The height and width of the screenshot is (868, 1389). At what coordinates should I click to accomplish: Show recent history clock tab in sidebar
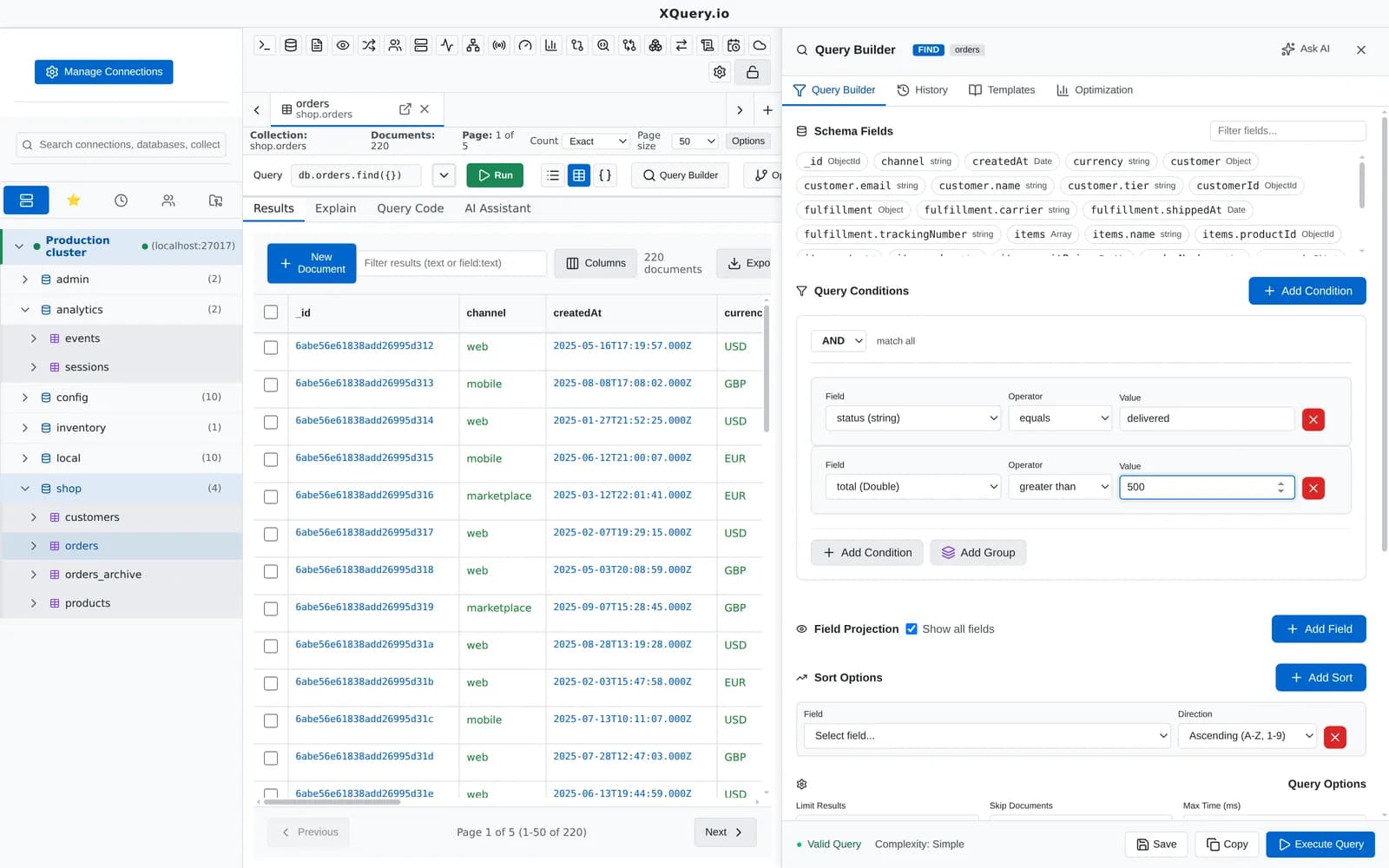tap(121, 201)
